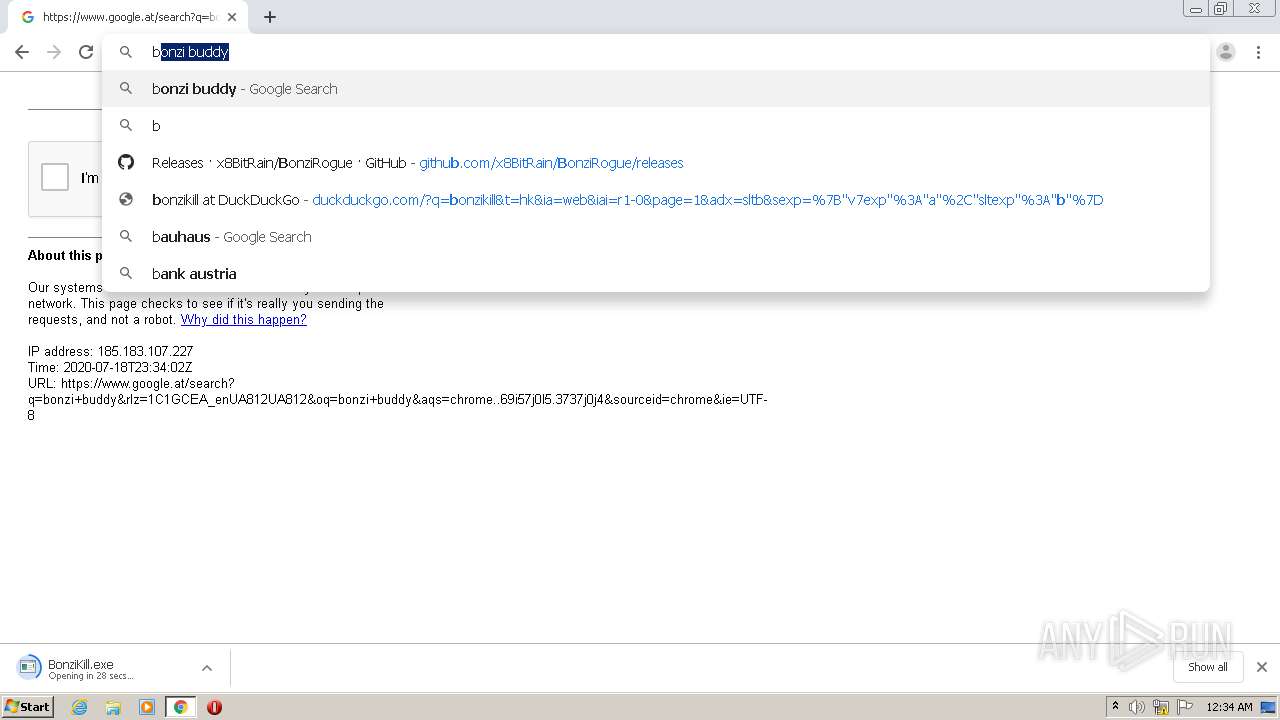Viewport: 1280px width, 720px height.
Task: Go back using the browser back arrow
Action: (22, 52)
